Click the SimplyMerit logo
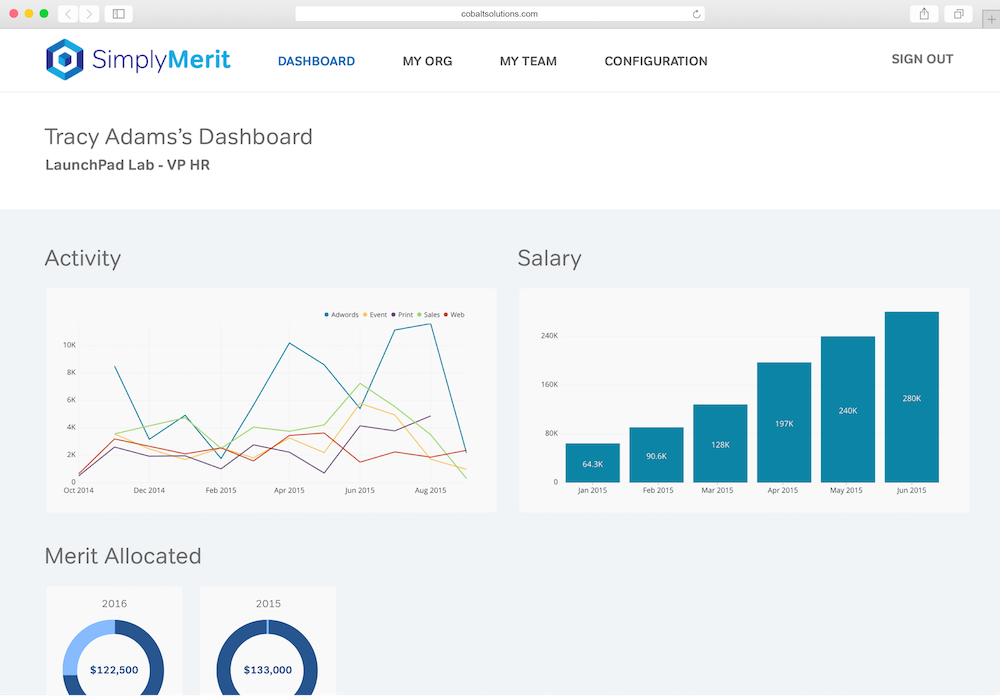 [x=137, y=59]
